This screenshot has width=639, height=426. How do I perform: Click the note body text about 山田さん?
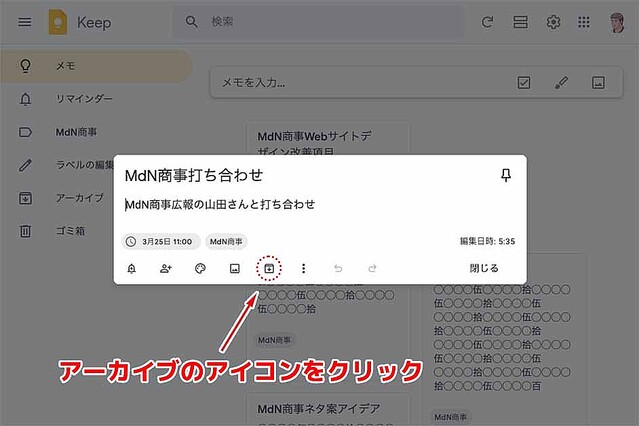pyautogui.click(x=220, y=204)
